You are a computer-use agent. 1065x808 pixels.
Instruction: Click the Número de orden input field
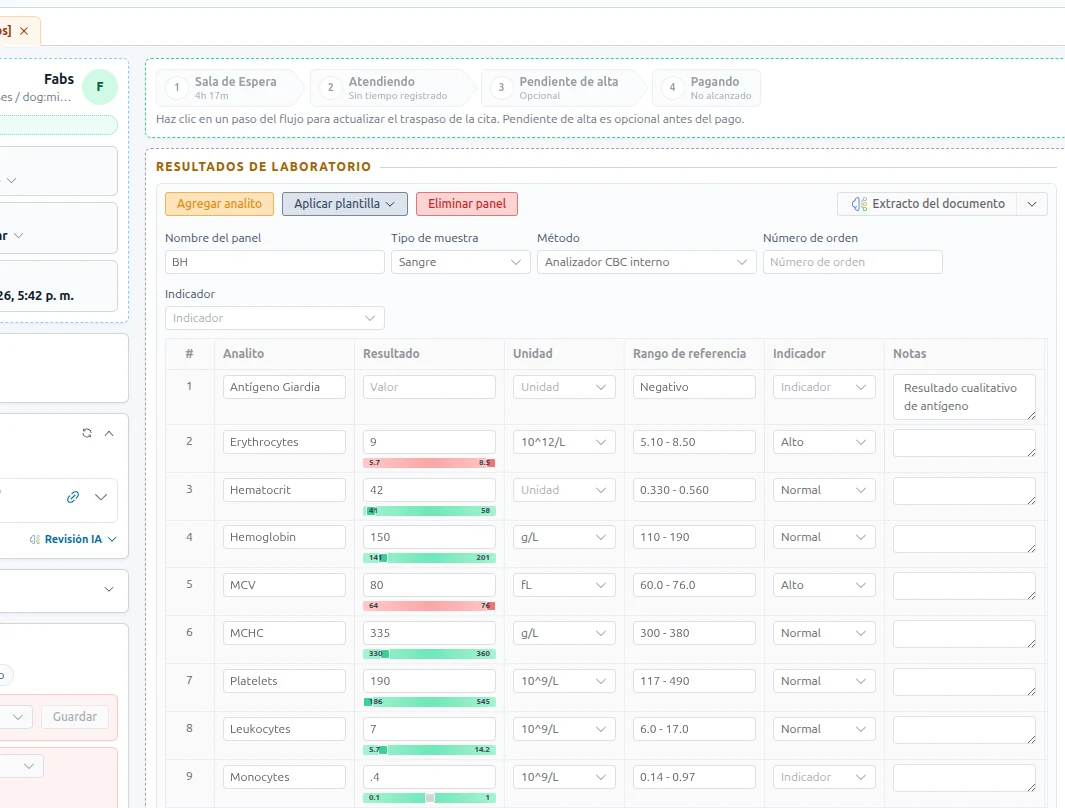[x=852, y=262]
